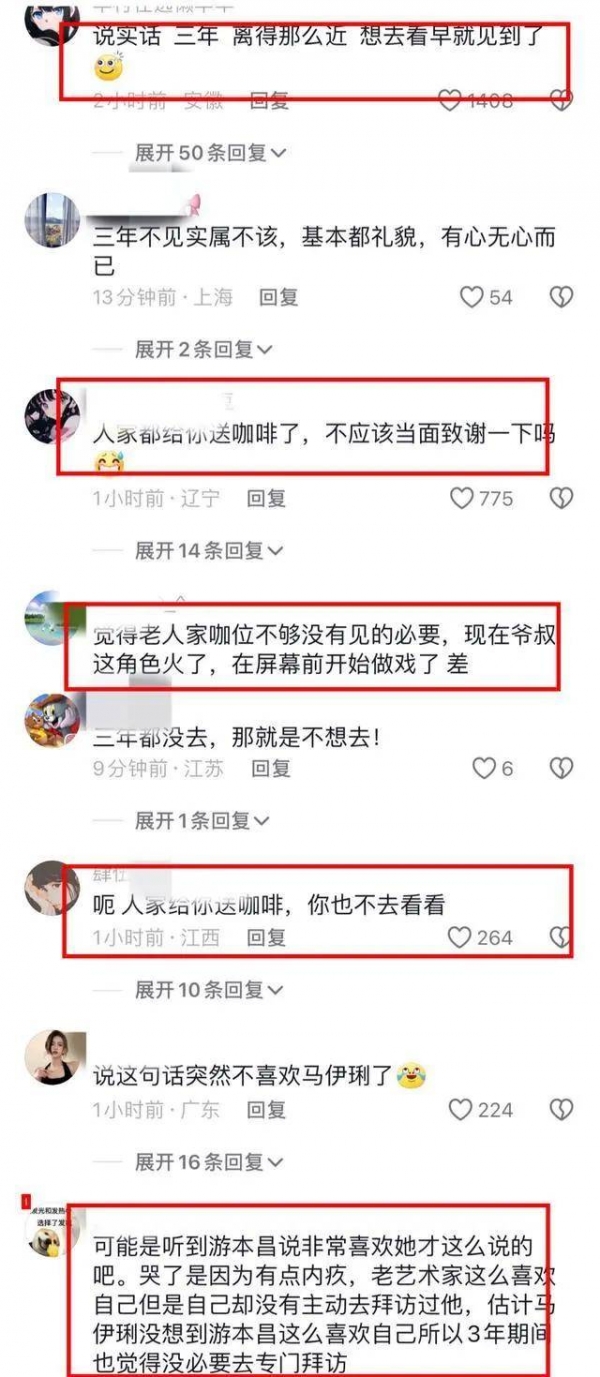Like the top comment with 1408 likes
Screen dimensions: 600x1377
click(451, 100)
